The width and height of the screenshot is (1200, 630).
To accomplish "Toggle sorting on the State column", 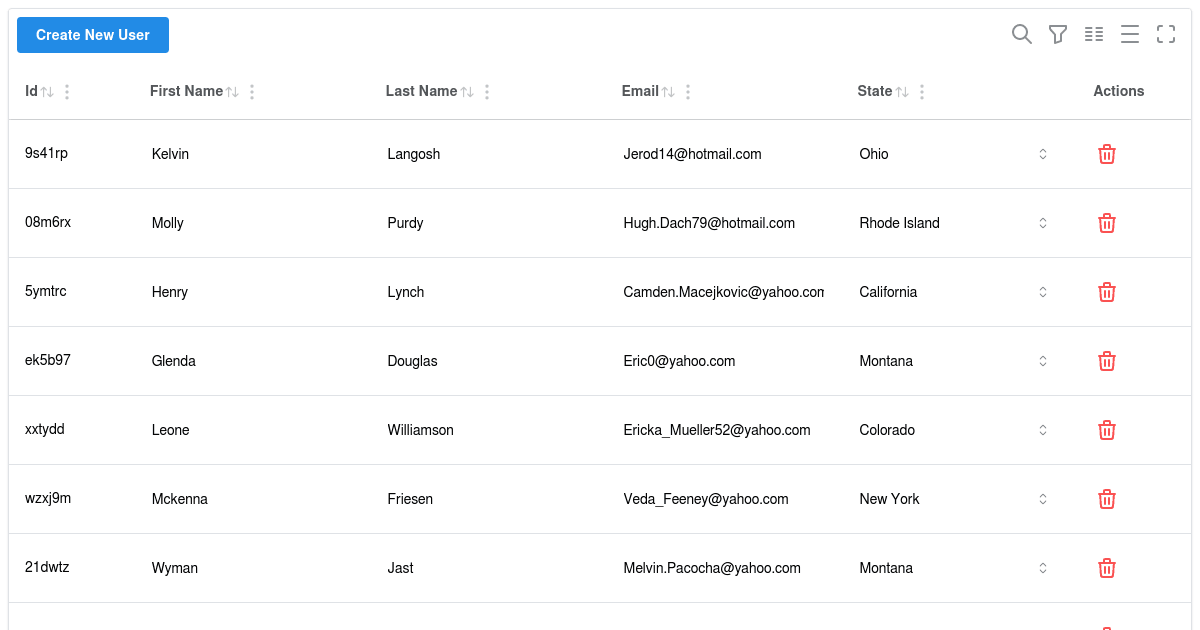I will pos(901,92).
